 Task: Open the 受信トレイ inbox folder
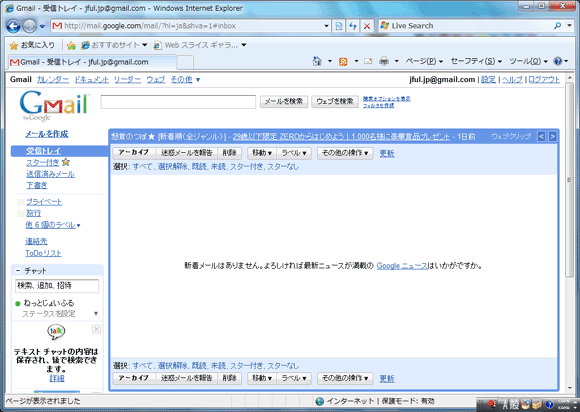point(44,151)
